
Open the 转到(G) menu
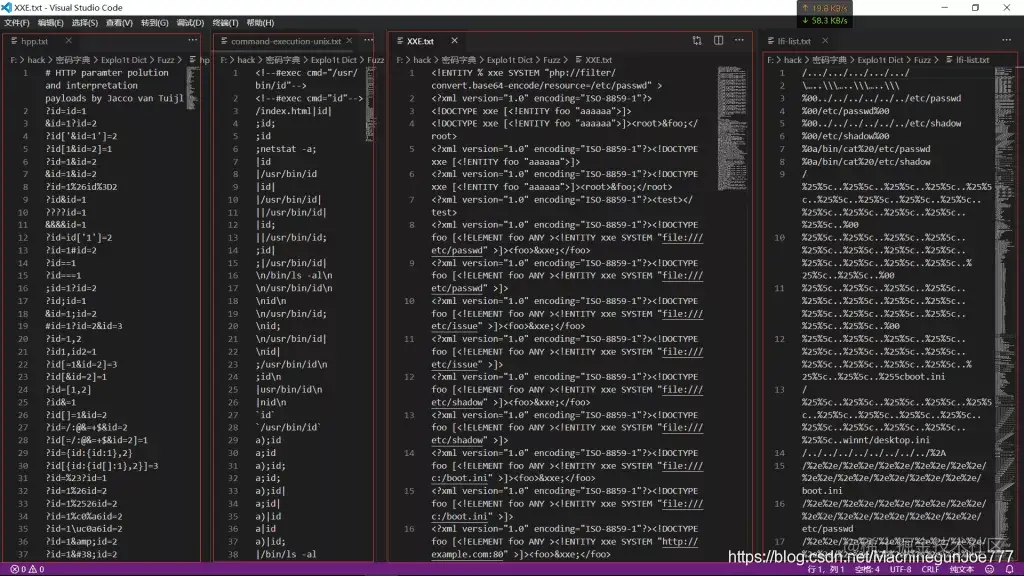pyautogui.click(x=154, y=23)
